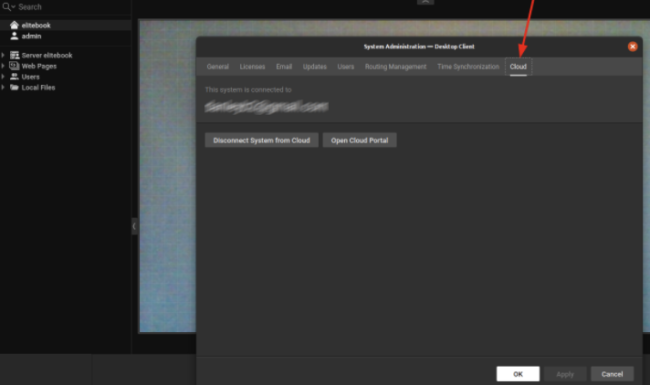The width and height of the screenshot is (650, 385).
Task: Collapse the left resource panel handle
Action: click(134, 226)
